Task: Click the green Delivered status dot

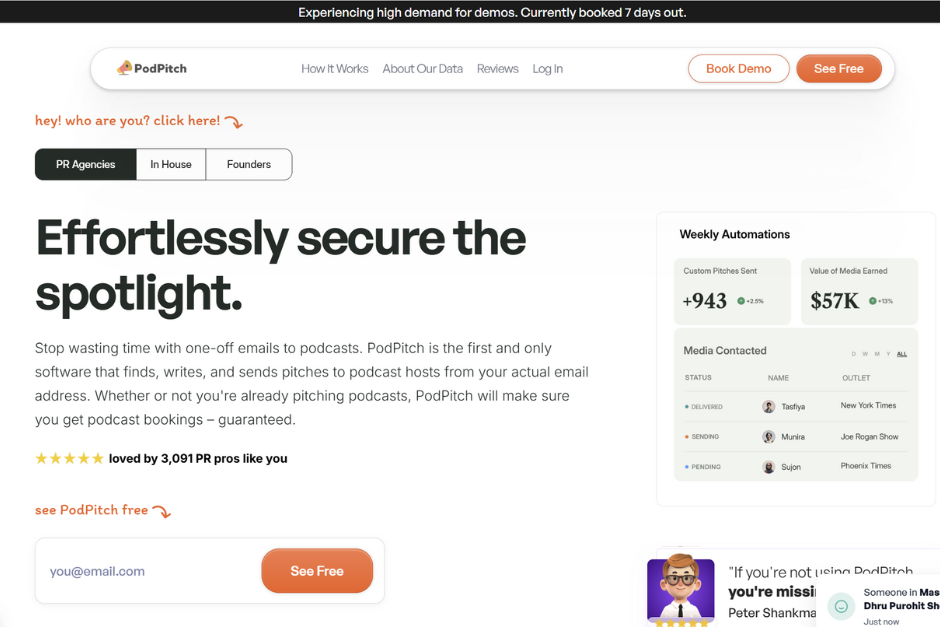Action: [686, 404]
